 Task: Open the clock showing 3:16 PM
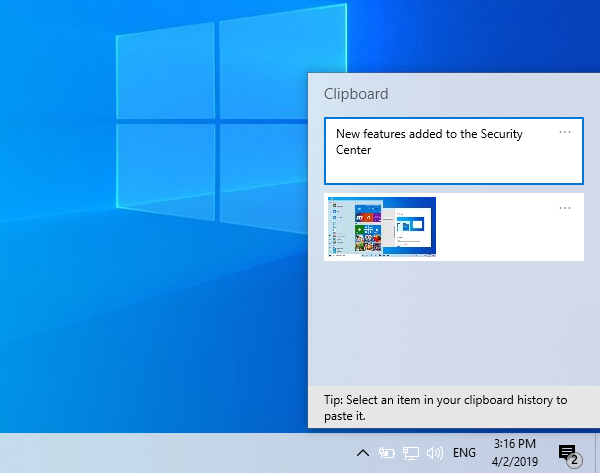[x=515, y=453]
